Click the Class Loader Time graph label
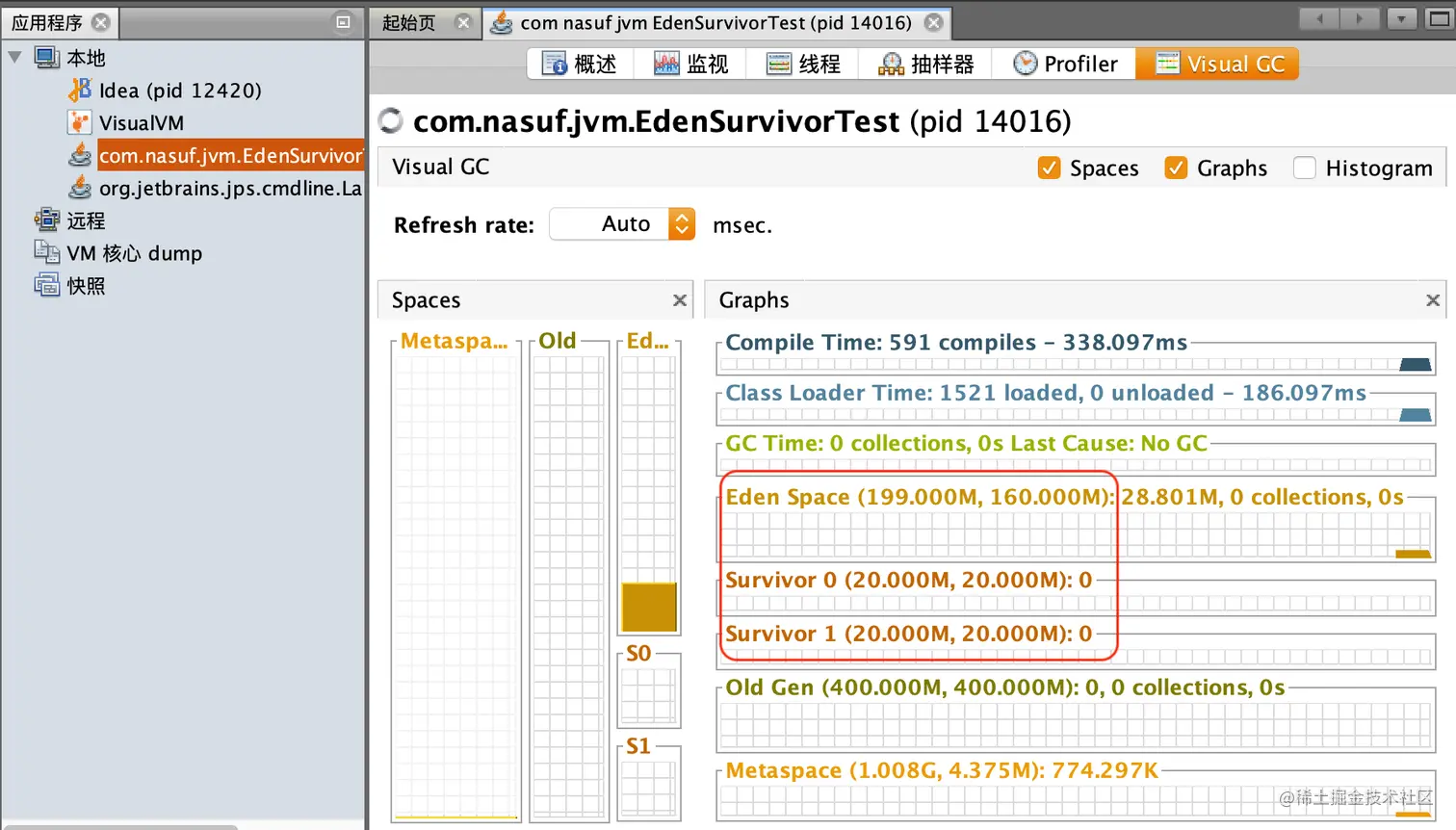 click(1046, 393)
